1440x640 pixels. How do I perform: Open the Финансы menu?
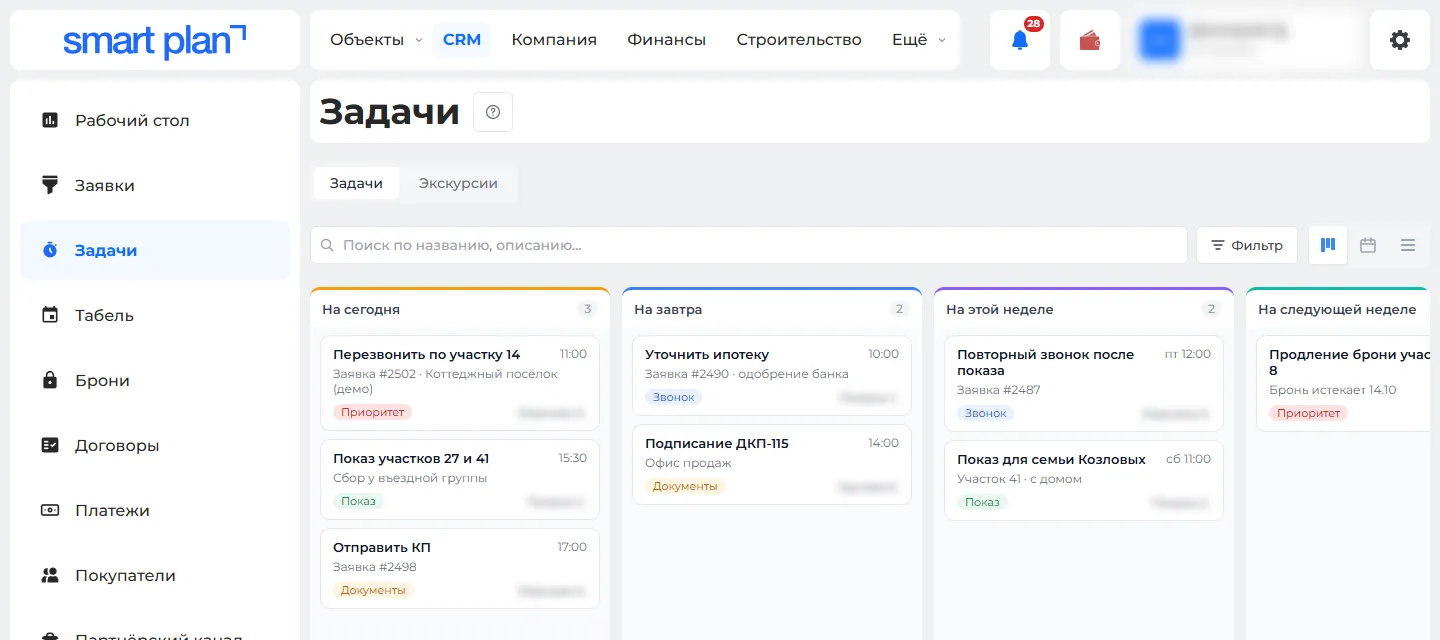coord(667,40)
